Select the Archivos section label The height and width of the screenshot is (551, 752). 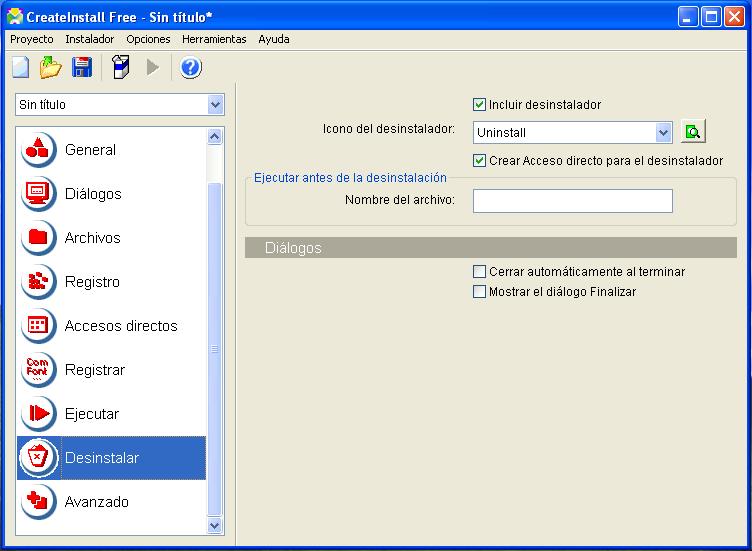[x=93, y=238]
